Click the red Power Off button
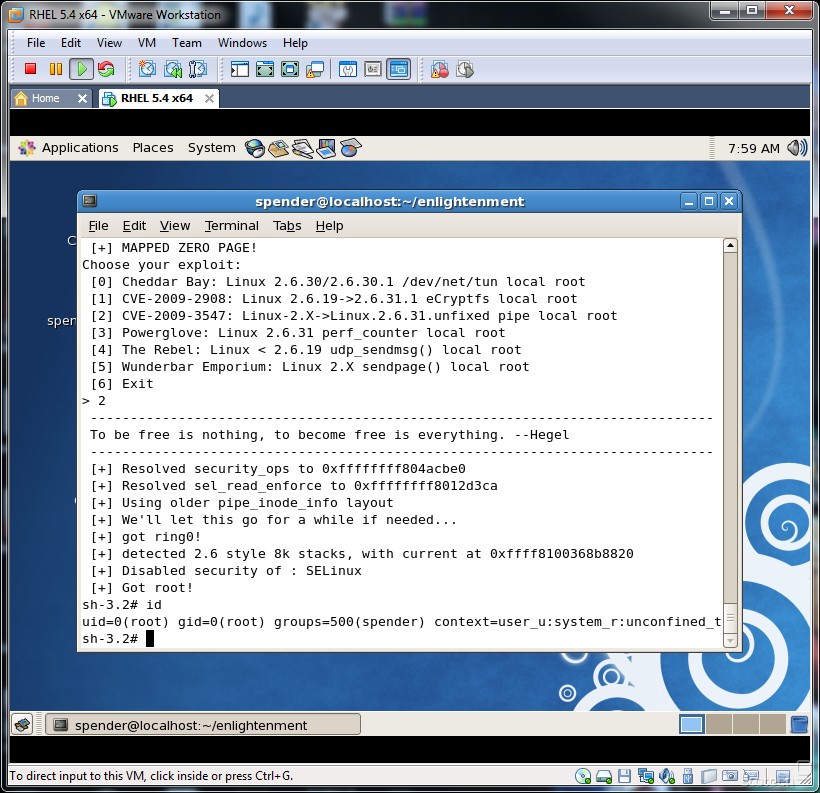 (x=31, y=69)
